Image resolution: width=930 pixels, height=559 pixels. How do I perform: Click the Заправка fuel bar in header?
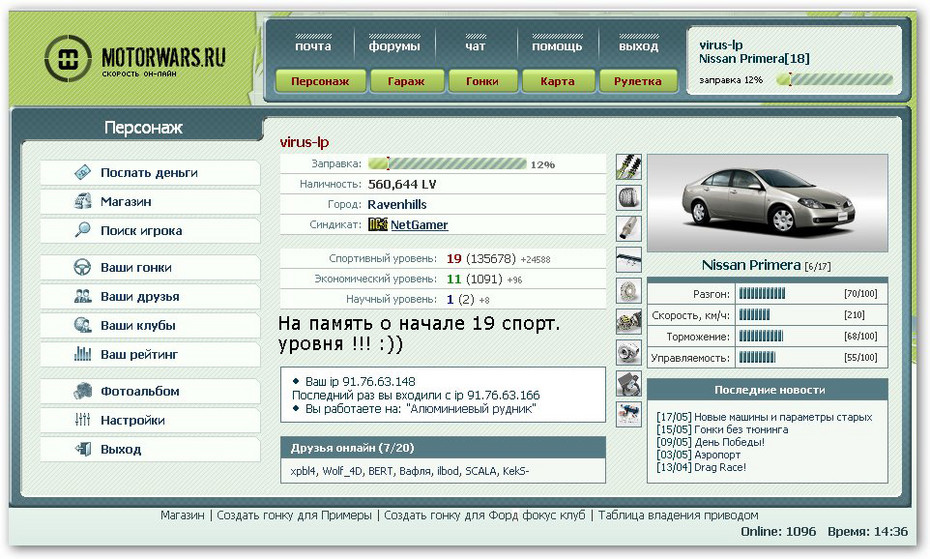click(835, 80)
